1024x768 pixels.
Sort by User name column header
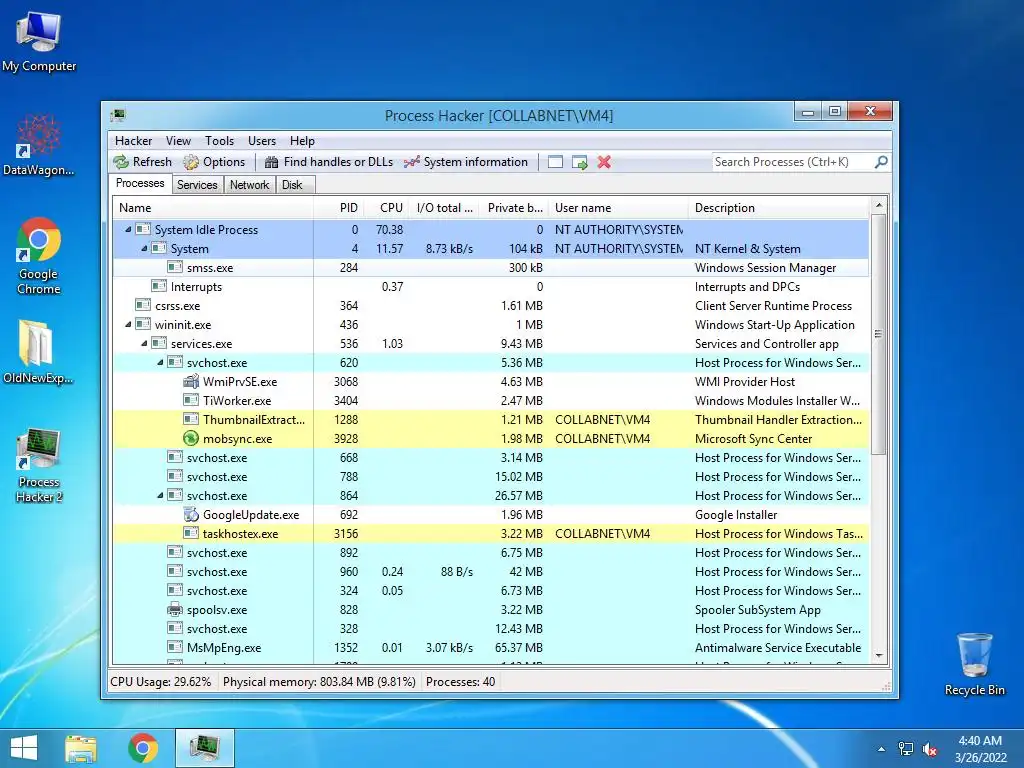pyautogui.click(x=618, y=208)
